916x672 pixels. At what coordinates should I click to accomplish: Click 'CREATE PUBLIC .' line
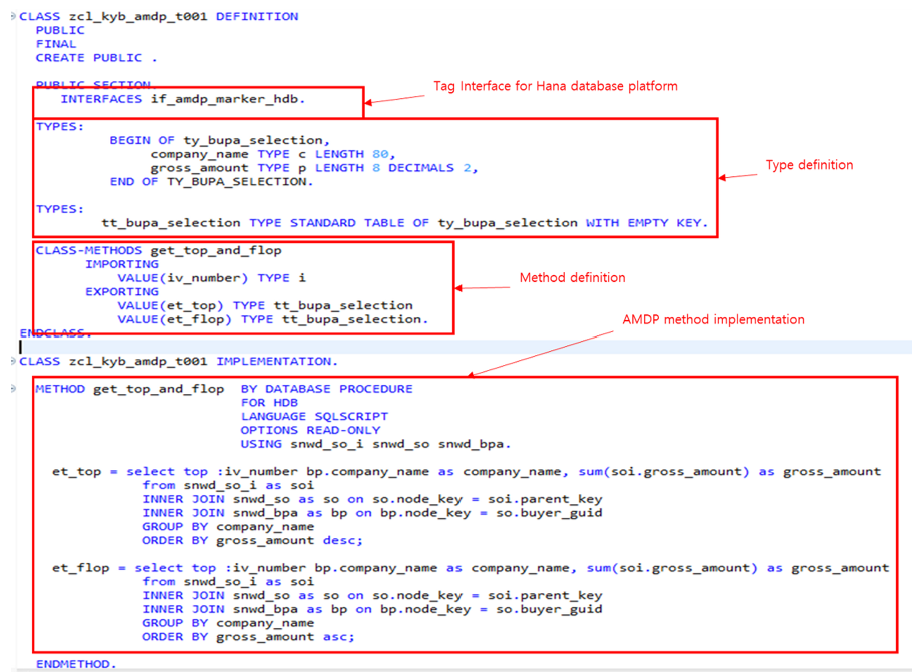tap(96, 58)
